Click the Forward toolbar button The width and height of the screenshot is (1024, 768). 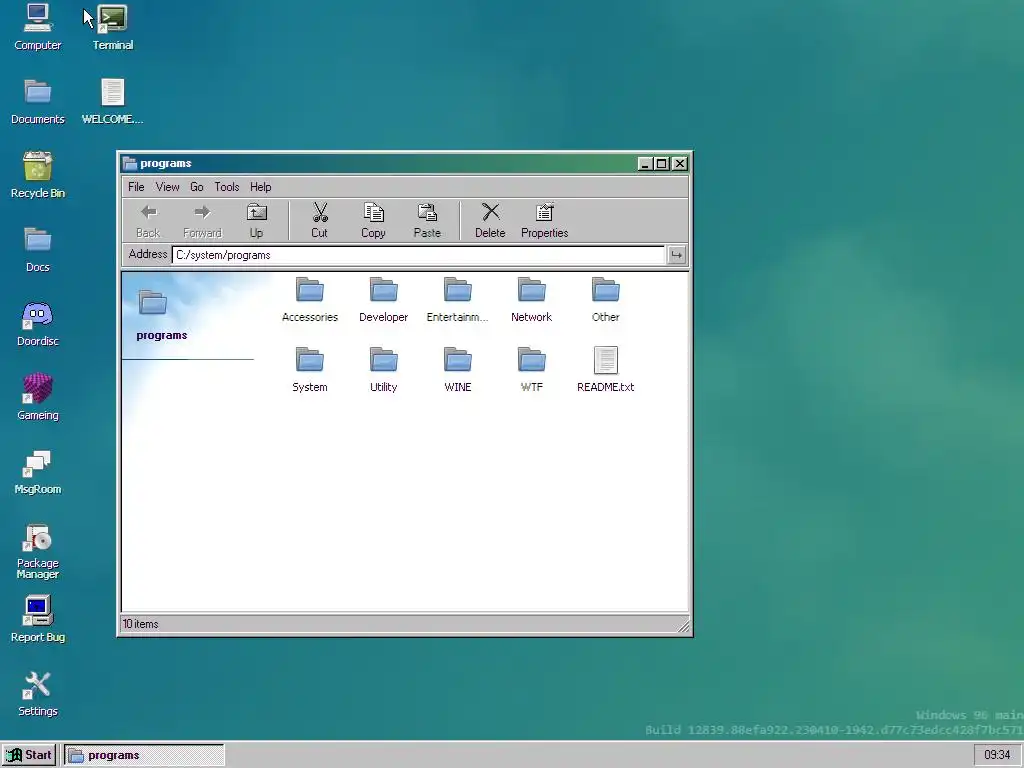click(202, 220)
